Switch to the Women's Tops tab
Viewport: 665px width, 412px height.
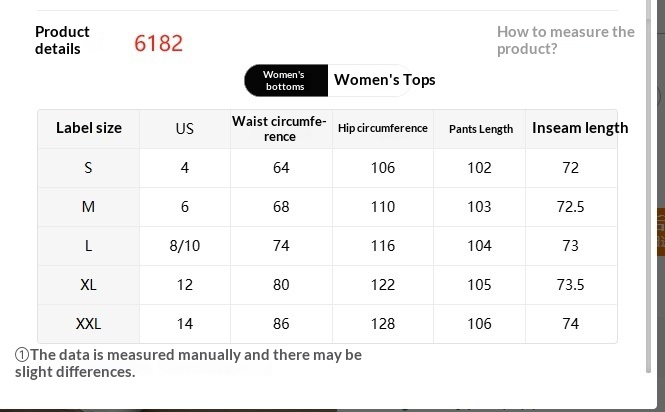[384, 80]
